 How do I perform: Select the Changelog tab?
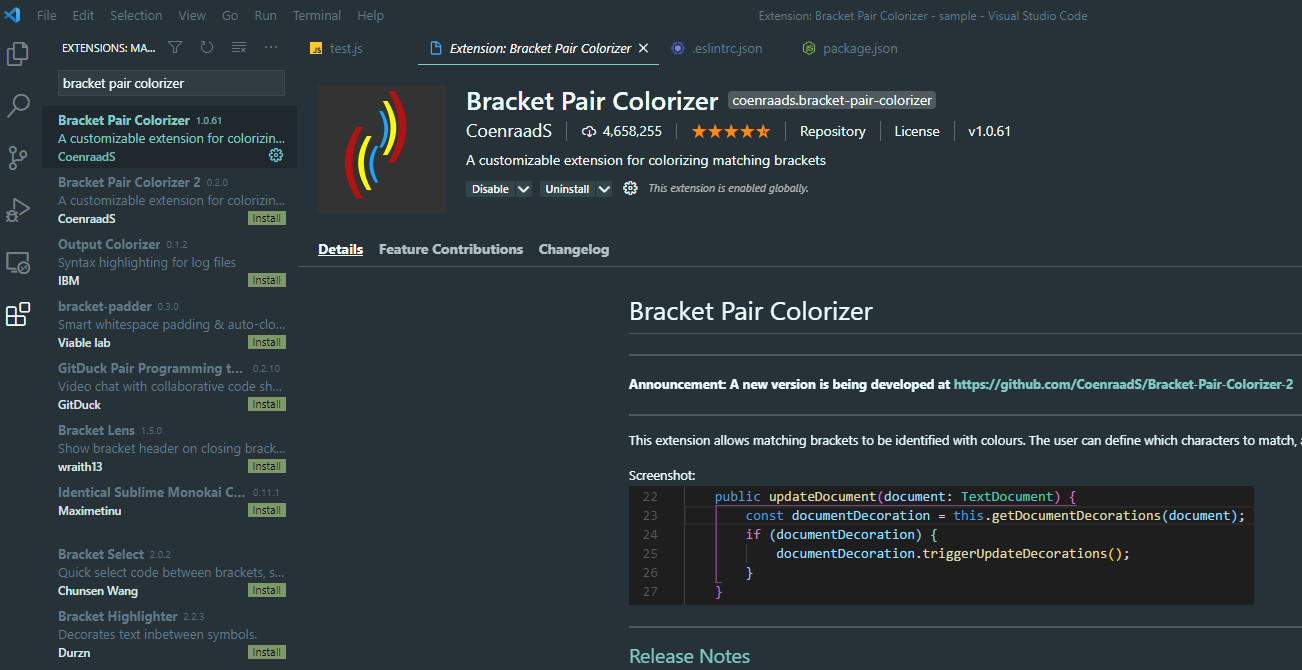click(574, 249)
